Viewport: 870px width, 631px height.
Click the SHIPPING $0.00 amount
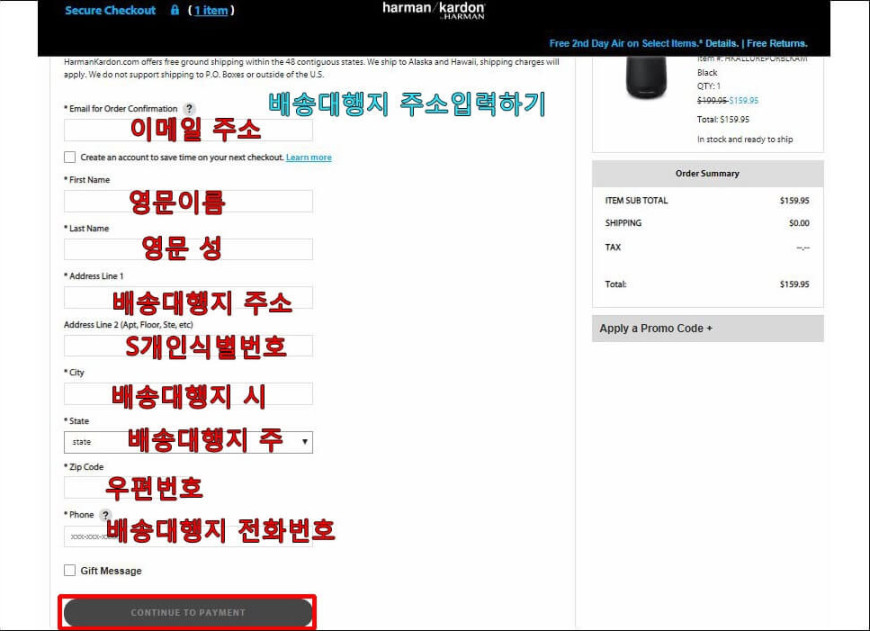pyautogui.click(x=799, y=223)
